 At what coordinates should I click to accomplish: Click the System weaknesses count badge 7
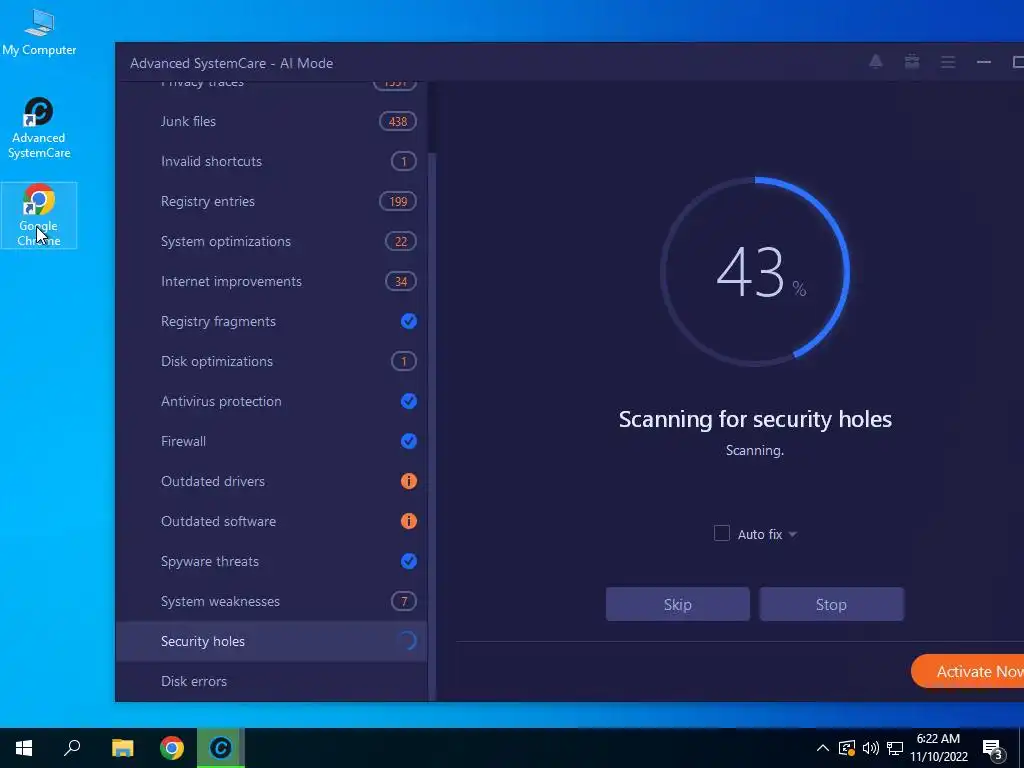tap(404, 601)
